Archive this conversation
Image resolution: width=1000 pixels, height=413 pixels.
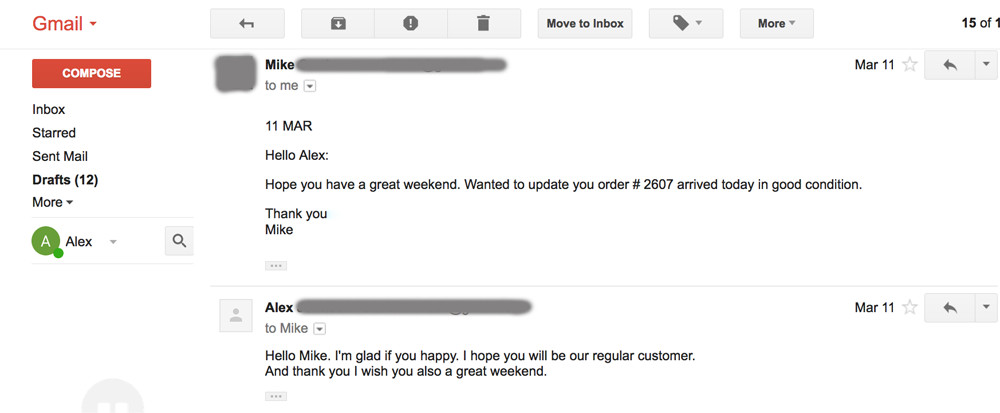337,24
